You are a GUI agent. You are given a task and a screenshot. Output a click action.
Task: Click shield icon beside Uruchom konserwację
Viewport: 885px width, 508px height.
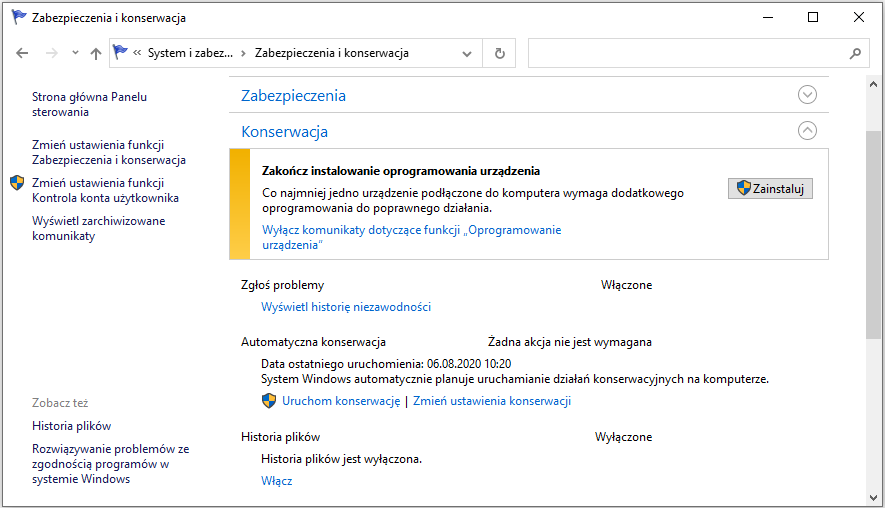coord(269,401)
